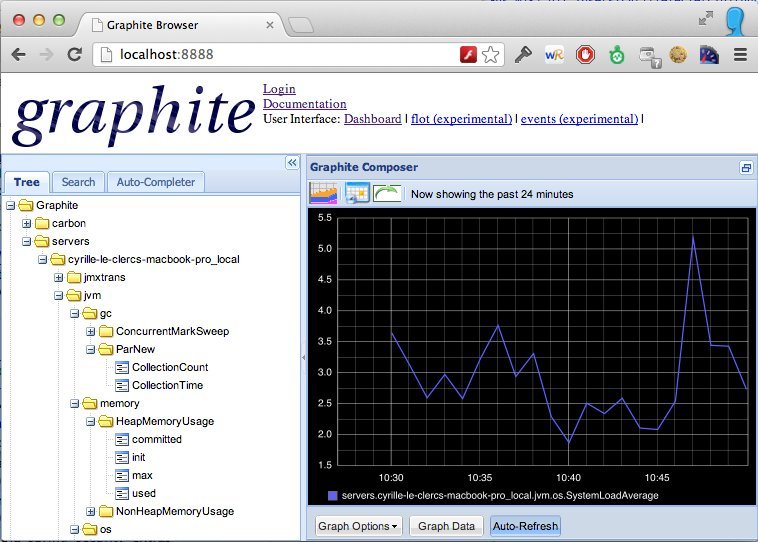Close the Graphite Browser tab
The image size is (758, 542).
click(x=270, y=25)
